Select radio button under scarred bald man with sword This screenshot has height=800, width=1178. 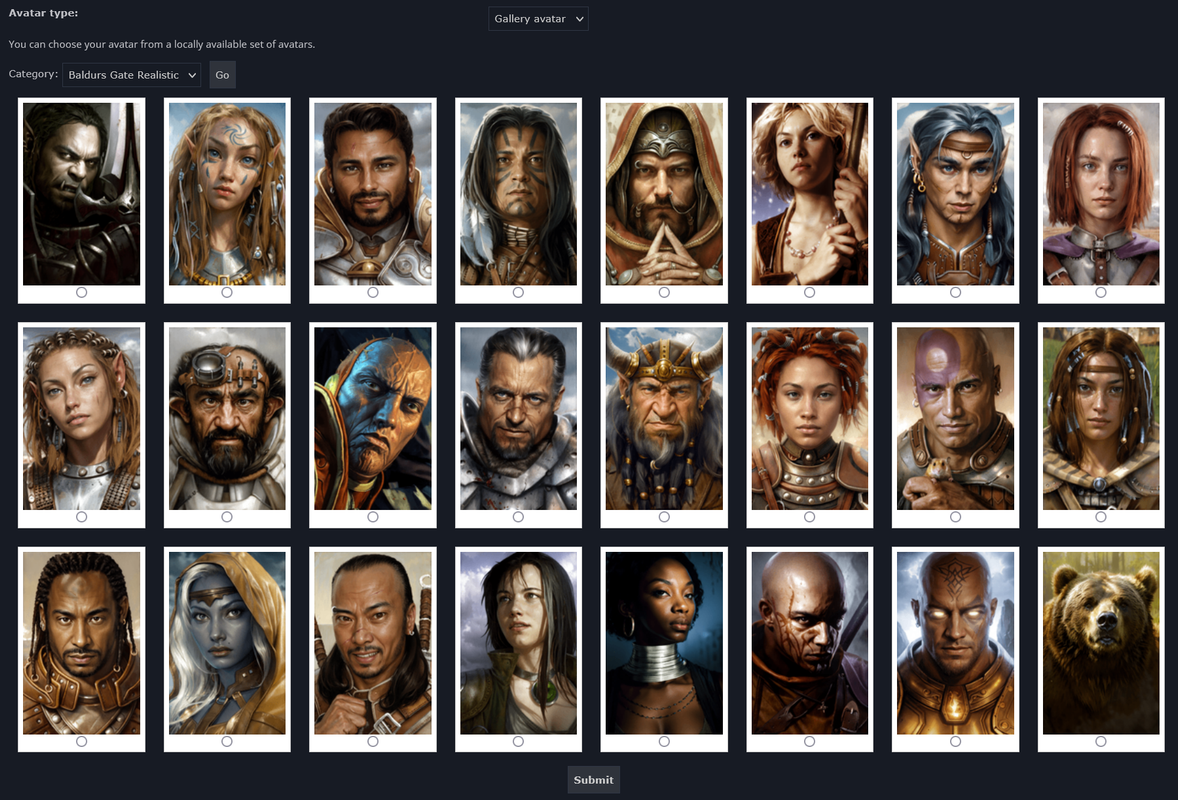click(x=809, y=741)
